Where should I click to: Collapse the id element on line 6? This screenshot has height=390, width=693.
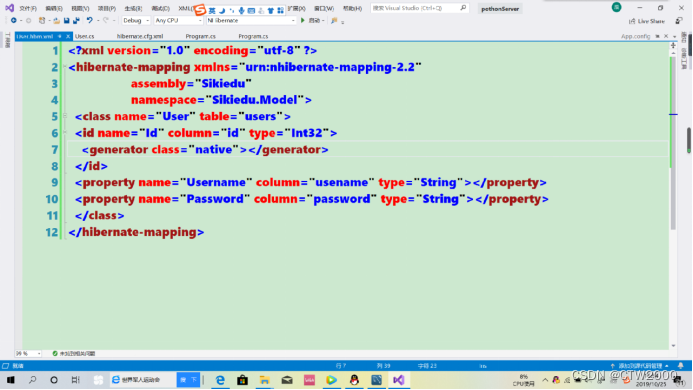click(x=65, y=132)
